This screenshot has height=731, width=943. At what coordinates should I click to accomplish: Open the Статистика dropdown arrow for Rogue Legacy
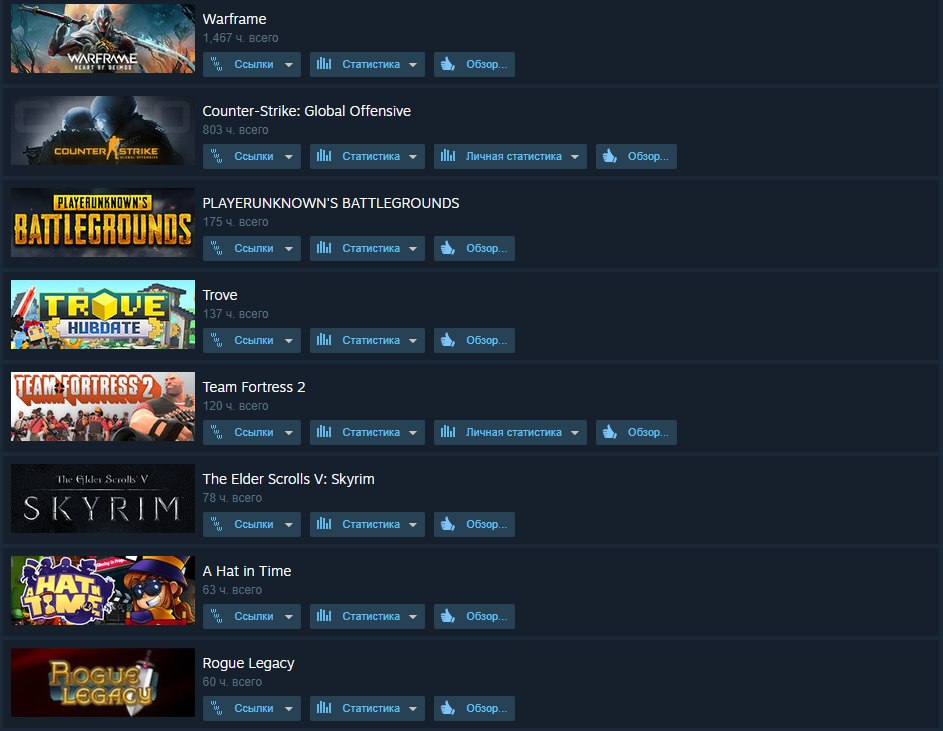point(413,709)
